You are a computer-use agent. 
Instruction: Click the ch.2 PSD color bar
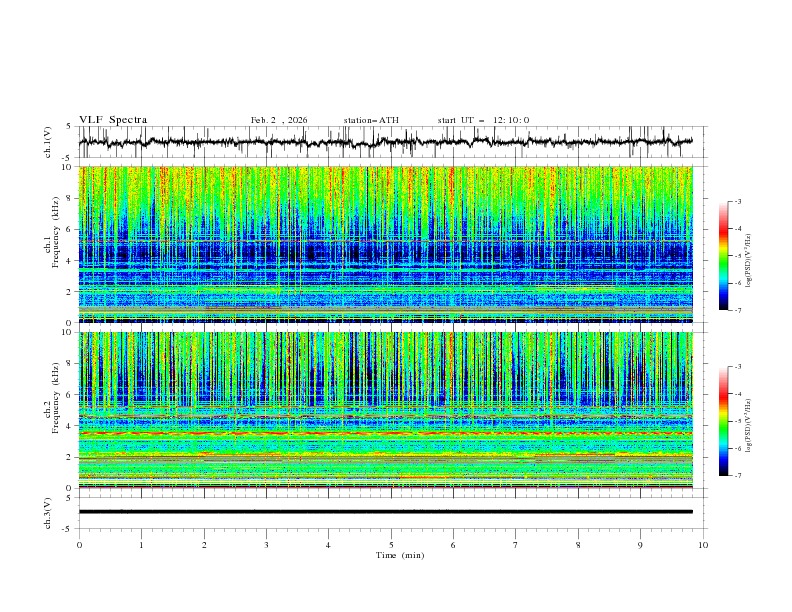[723, 421]
